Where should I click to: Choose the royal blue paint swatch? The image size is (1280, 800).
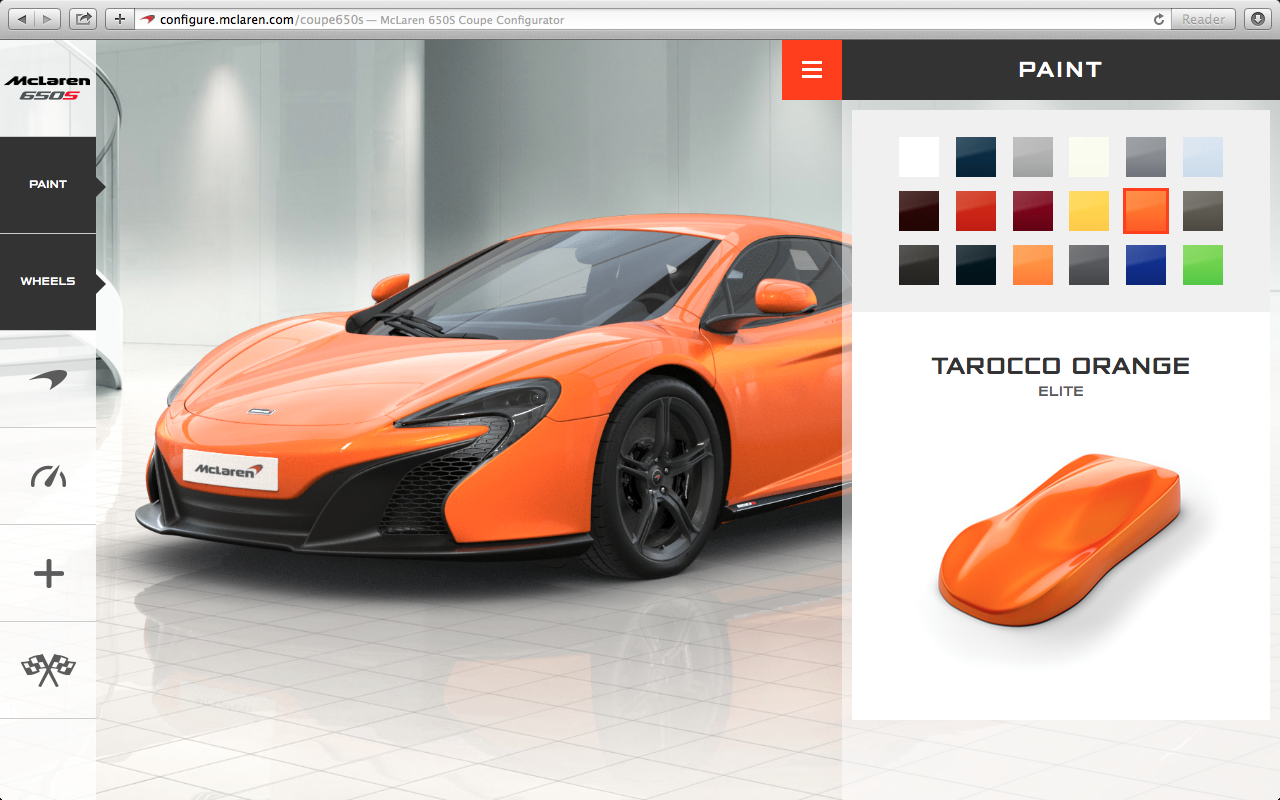click(1146, 265)
